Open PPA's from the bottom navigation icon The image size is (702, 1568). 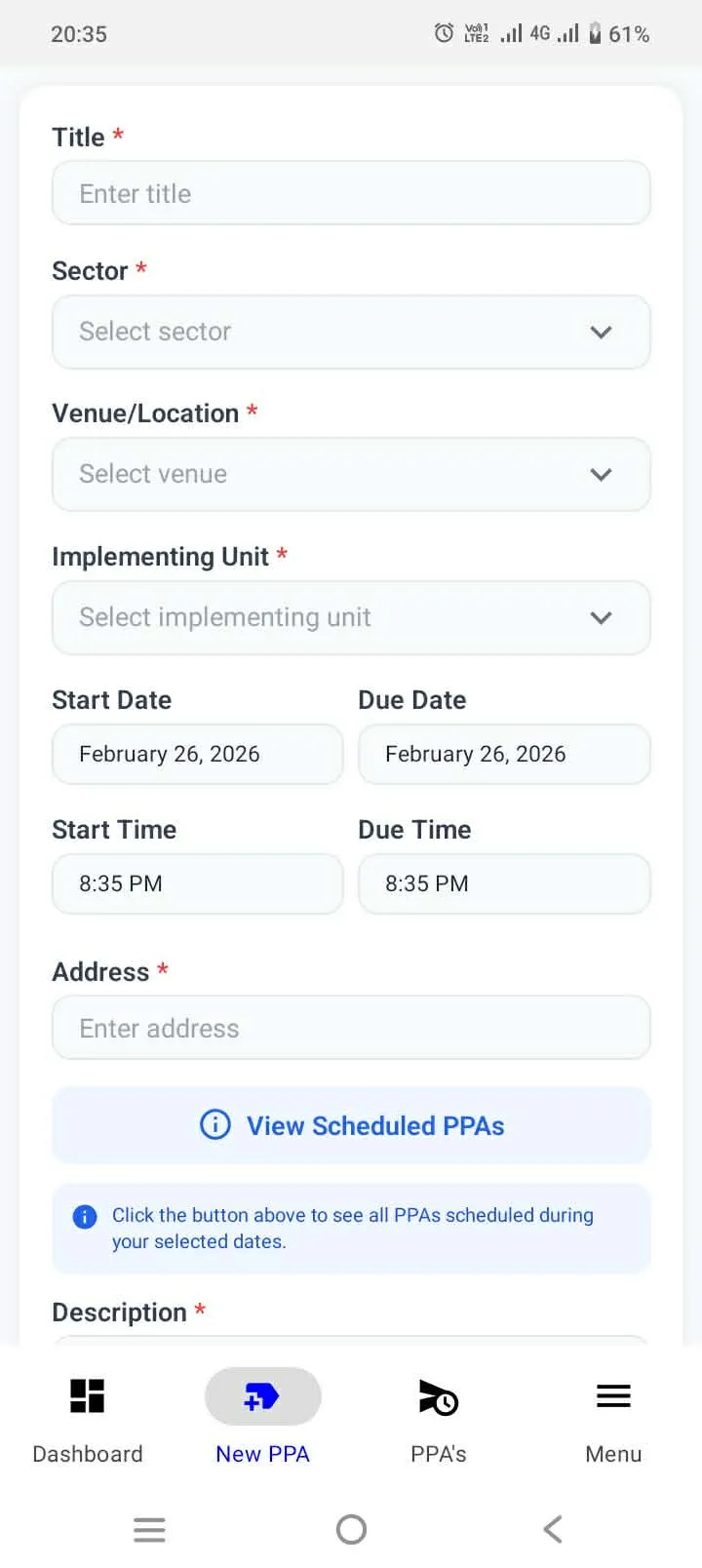tap(438, 1395)
